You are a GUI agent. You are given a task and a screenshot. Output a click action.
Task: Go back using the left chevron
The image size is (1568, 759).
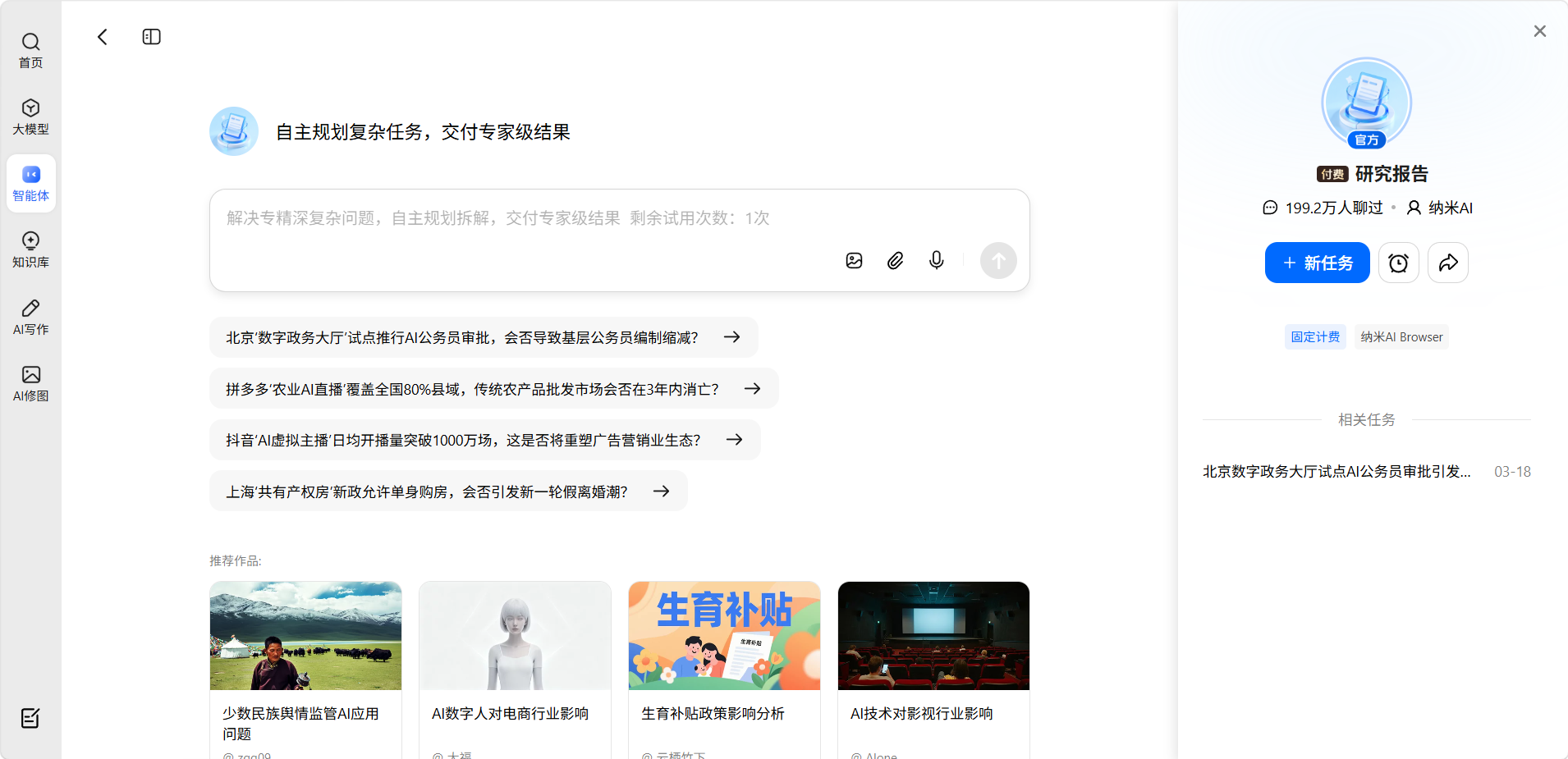click(103, 37)
